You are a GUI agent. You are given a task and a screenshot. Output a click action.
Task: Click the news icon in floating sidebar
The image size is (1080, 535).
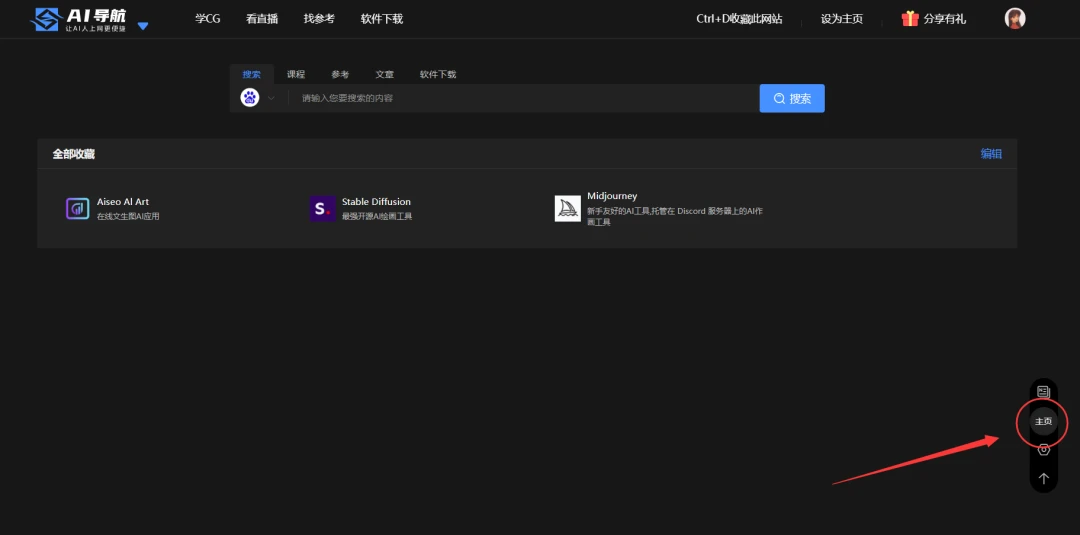[1043, 392]
